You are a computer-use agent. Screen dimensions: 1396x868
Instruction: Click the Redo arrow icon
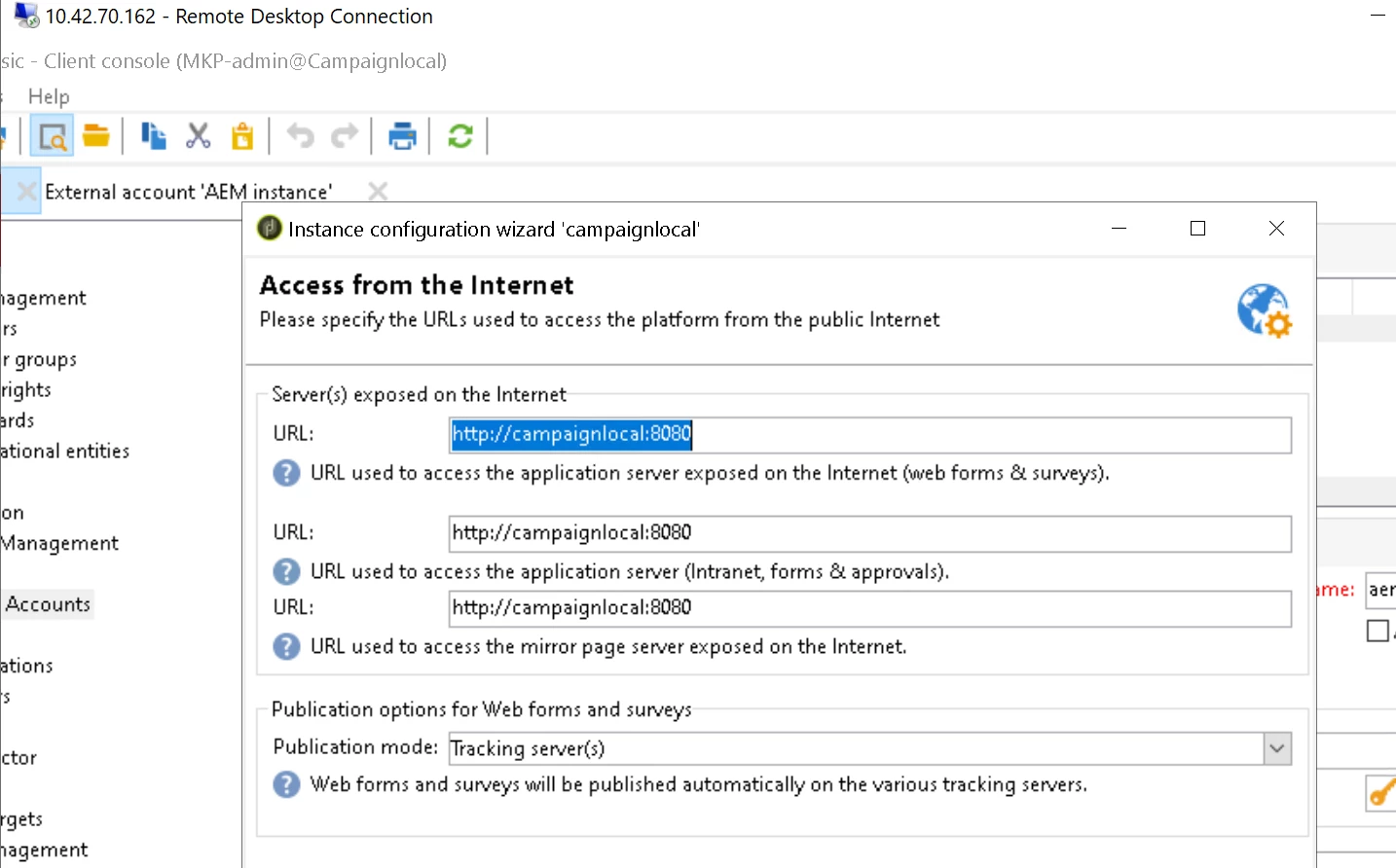tap(345, 135)
